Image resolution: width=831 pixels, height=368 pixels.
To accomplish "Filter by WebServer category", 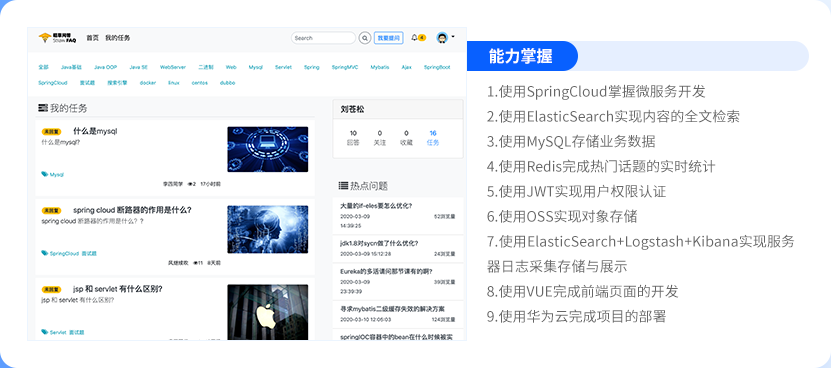I will point(173,67).
